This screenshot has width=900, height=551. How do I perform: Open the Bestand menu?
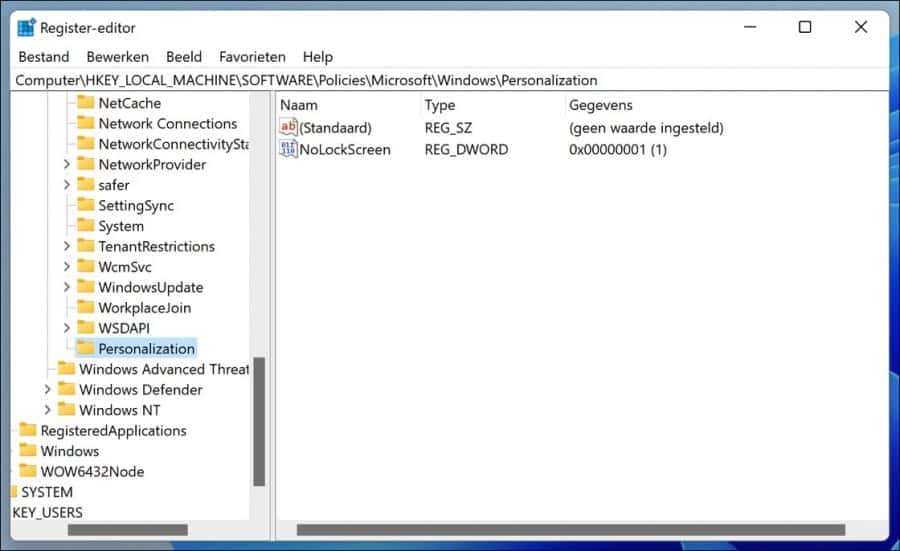click(x=44, y=57)
